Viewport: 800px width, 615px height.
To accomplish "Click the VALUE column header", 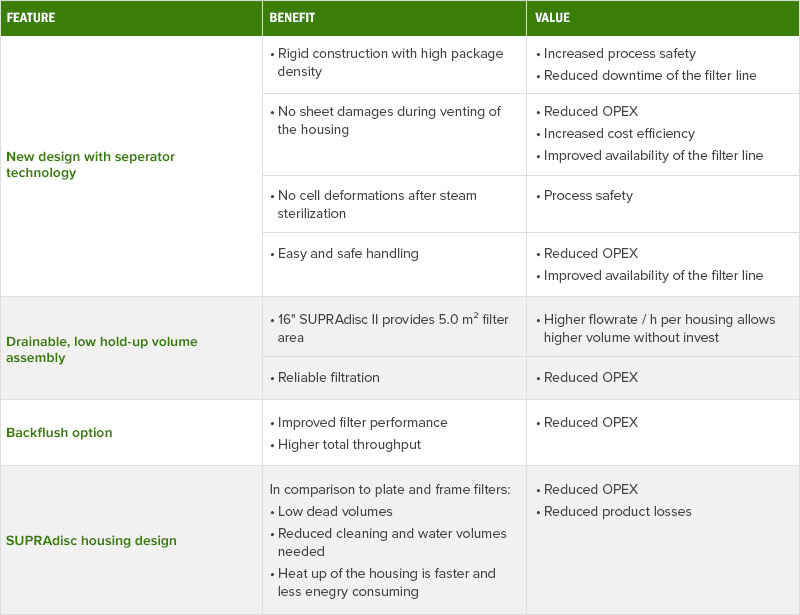I will [x=553, y=18].
